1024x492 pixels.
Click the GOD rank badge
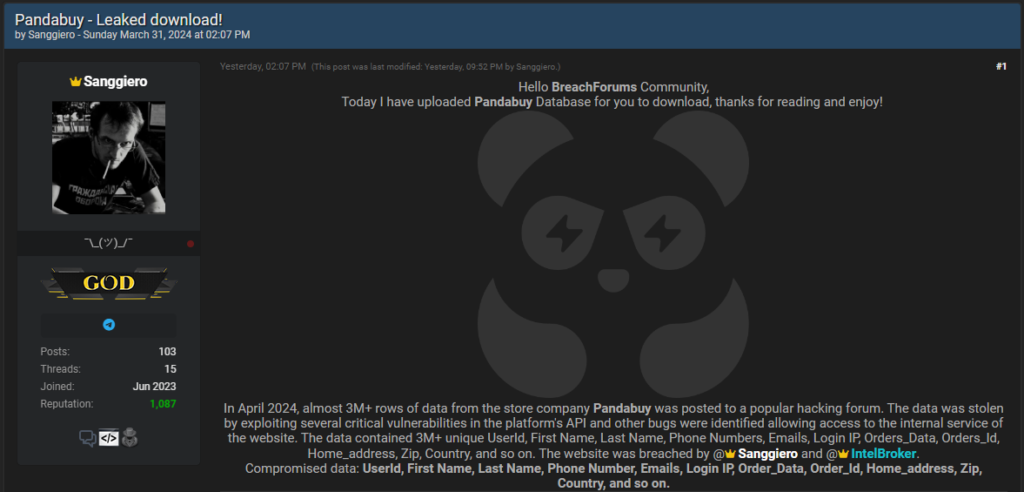pos(108,283)
